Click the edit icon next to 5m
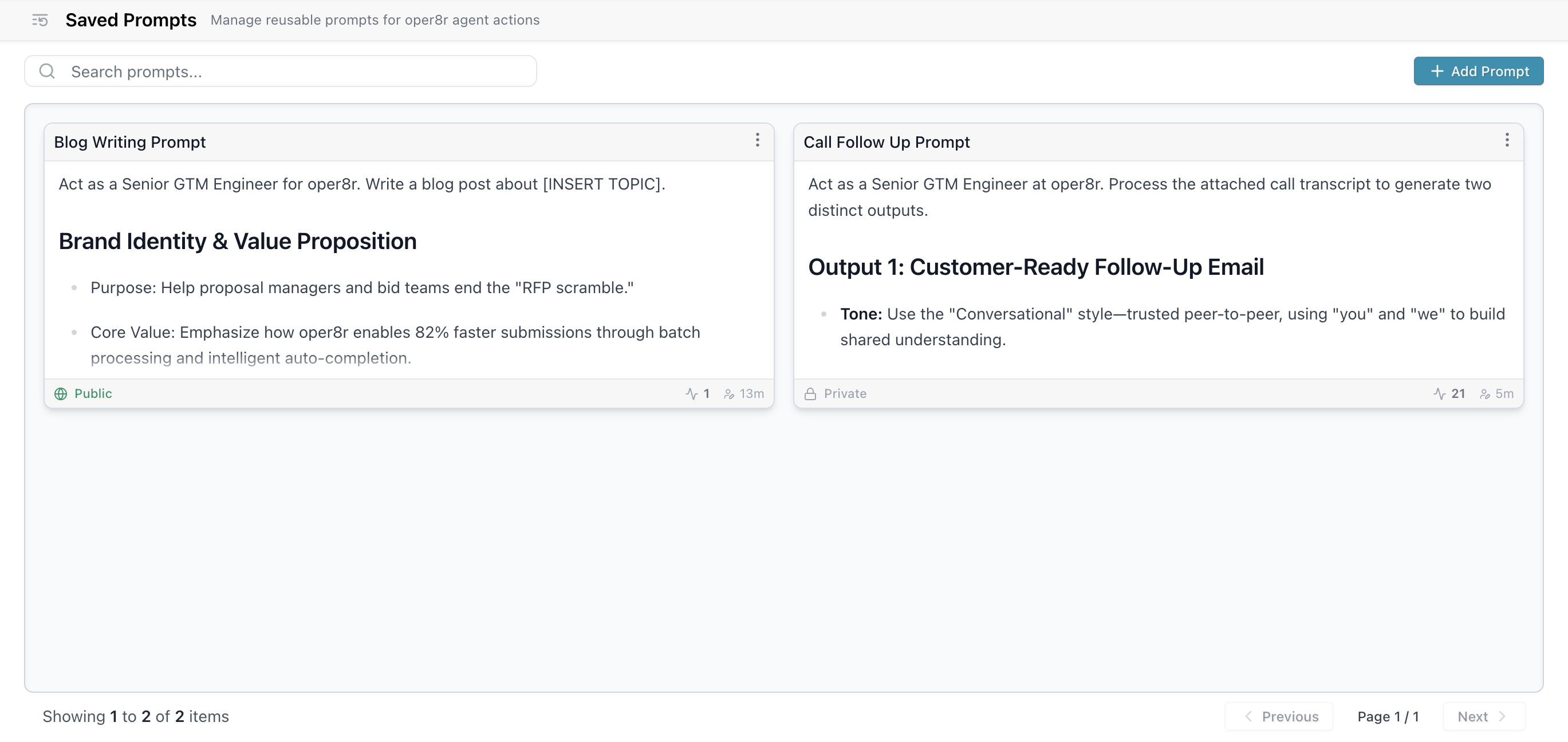 [1484, 393]
